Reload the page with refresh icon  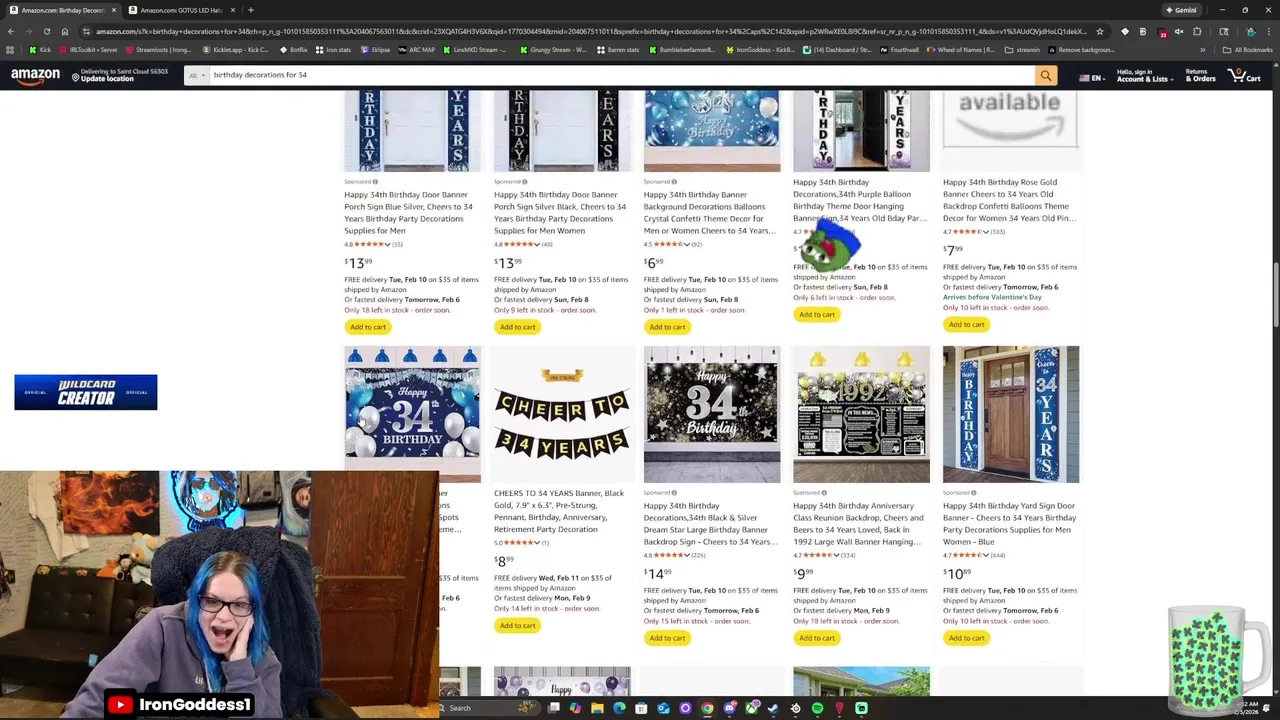pos(47,31)
